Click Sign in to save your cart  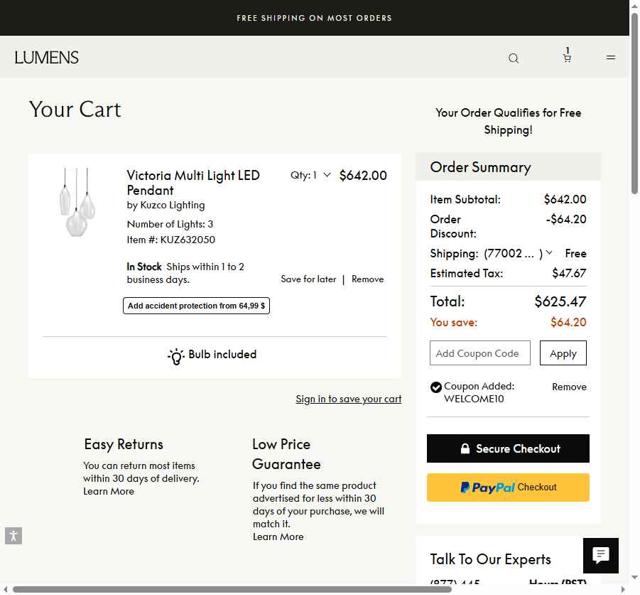[x=348, y=399]
